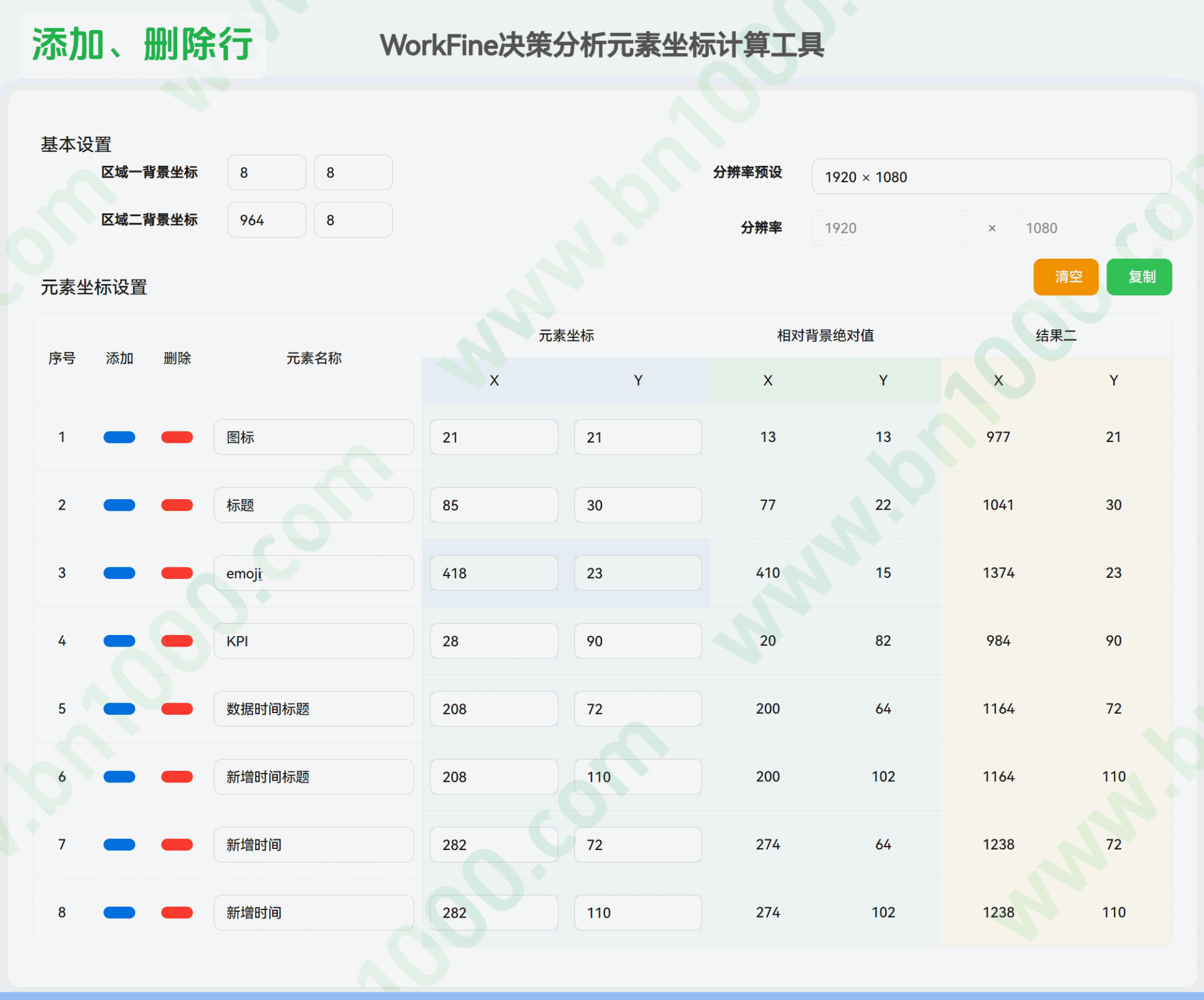Edit element name field KPI
The height and width of the screenshot is (1000, 1204).
(314, 641)
